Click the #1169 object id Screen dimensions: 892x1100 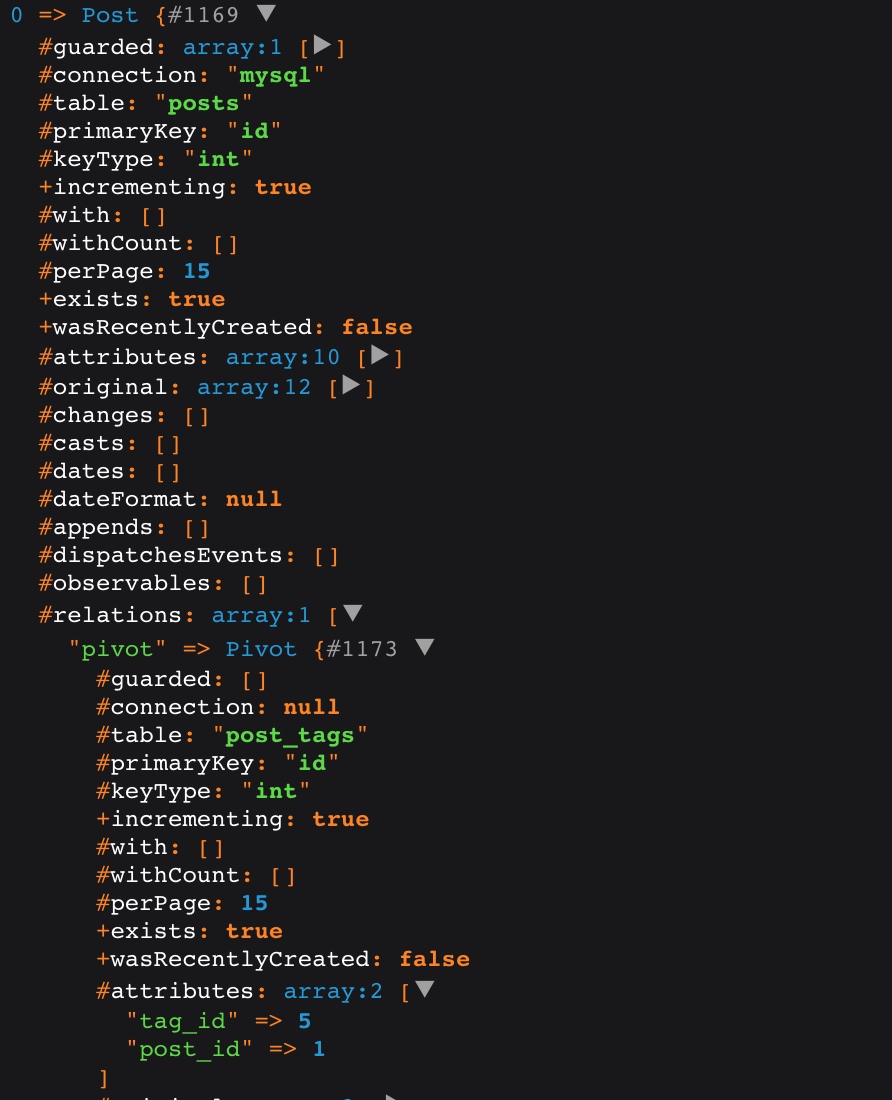point(203,15)
